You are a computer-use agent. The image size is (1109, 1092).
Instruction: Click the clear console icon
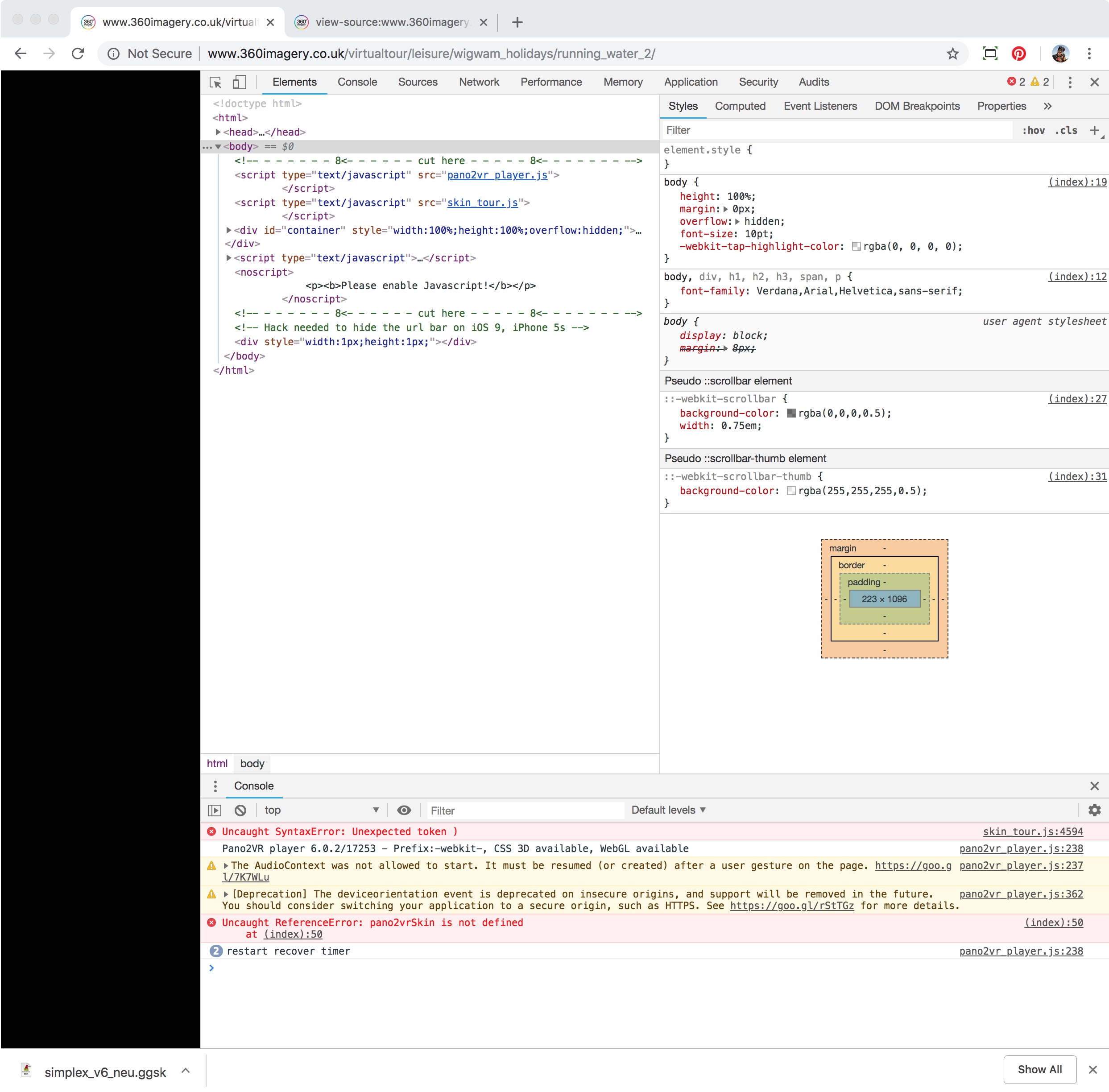[x=240, y=810]
